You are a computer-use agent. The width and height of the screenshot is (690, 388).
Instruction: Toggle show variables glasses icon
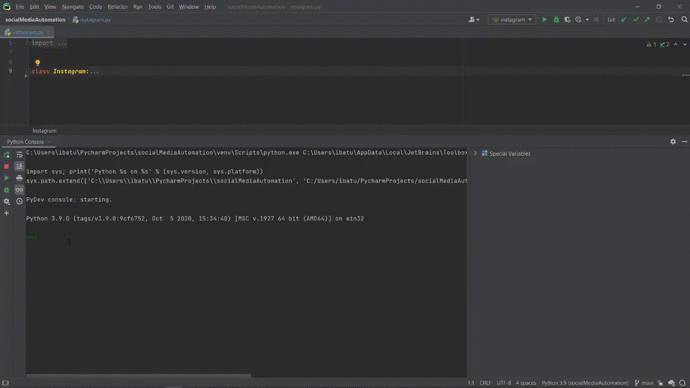[x=19, y=190]
